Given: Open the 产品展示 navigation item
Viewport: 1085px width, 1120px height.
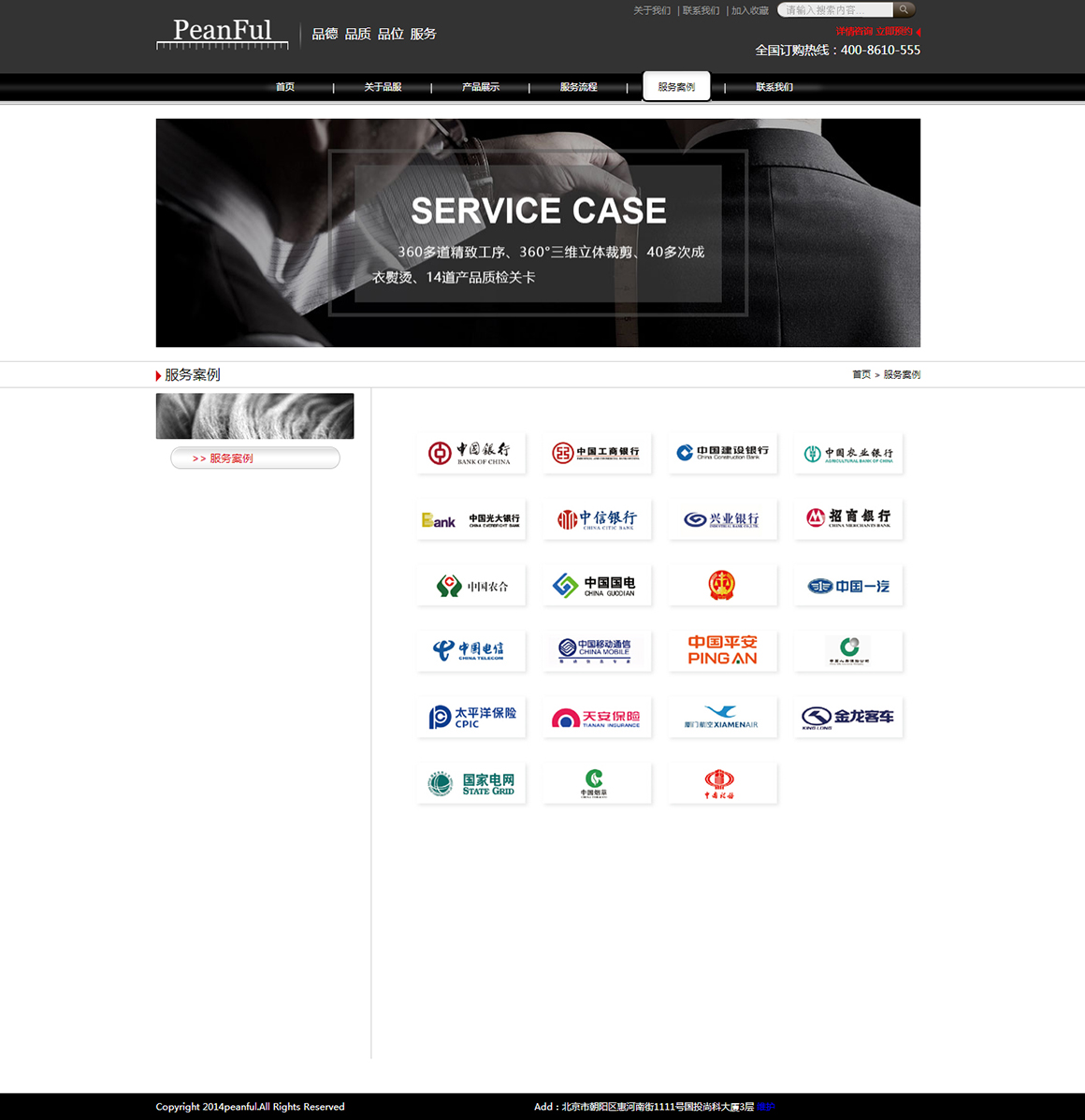Looking at the screenshot, I should (481, 87).
